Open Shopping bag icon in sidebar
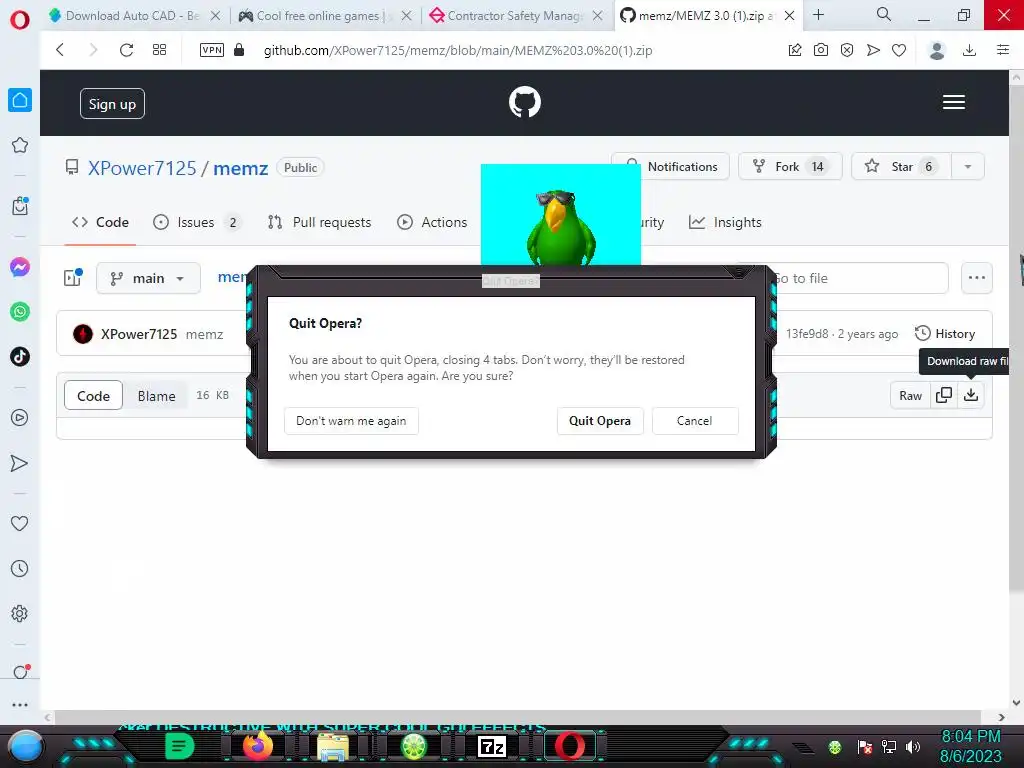 pyautogui.click(x=20, y=206)
